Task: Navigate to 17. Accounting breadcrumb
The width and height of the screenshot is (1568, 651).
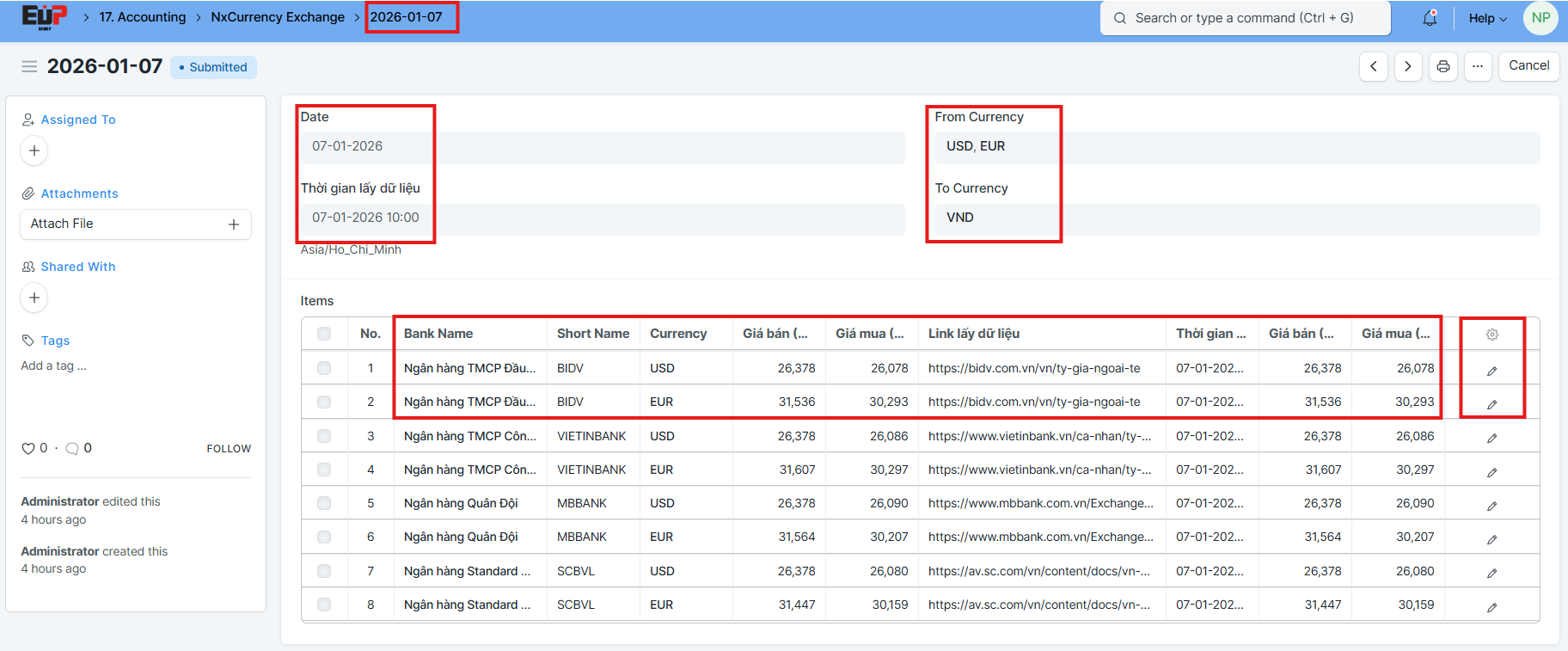Action: (142, 17)
